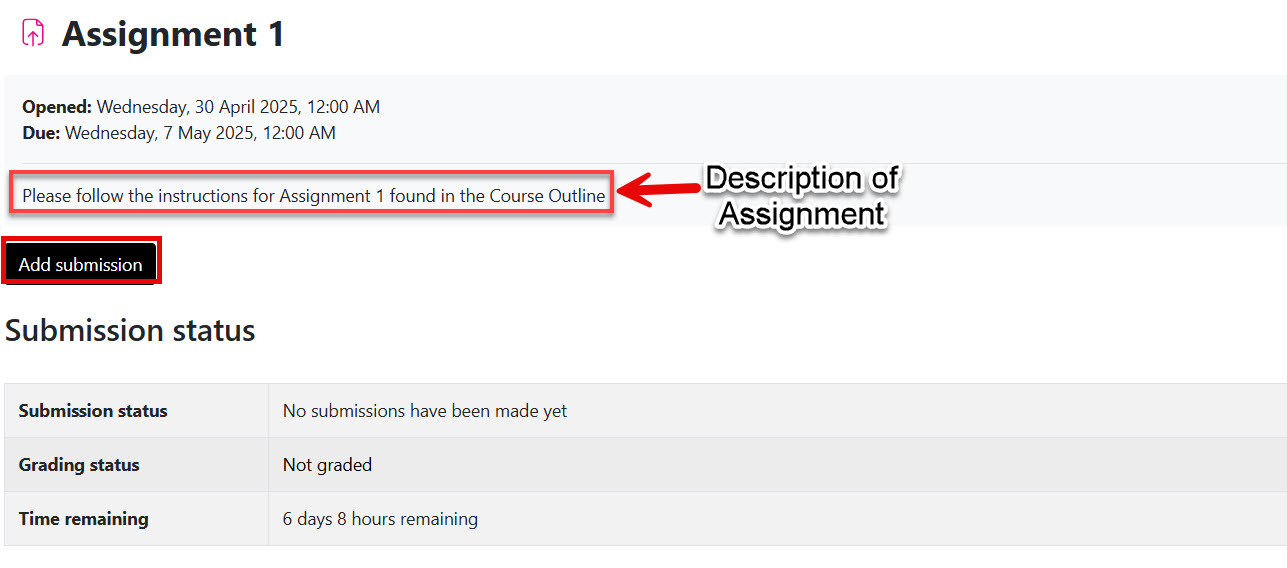Screen dimensions: 1287x568
Task: Click the 6 days 8 hours remaining value
Action: click(x=380, y=519)
